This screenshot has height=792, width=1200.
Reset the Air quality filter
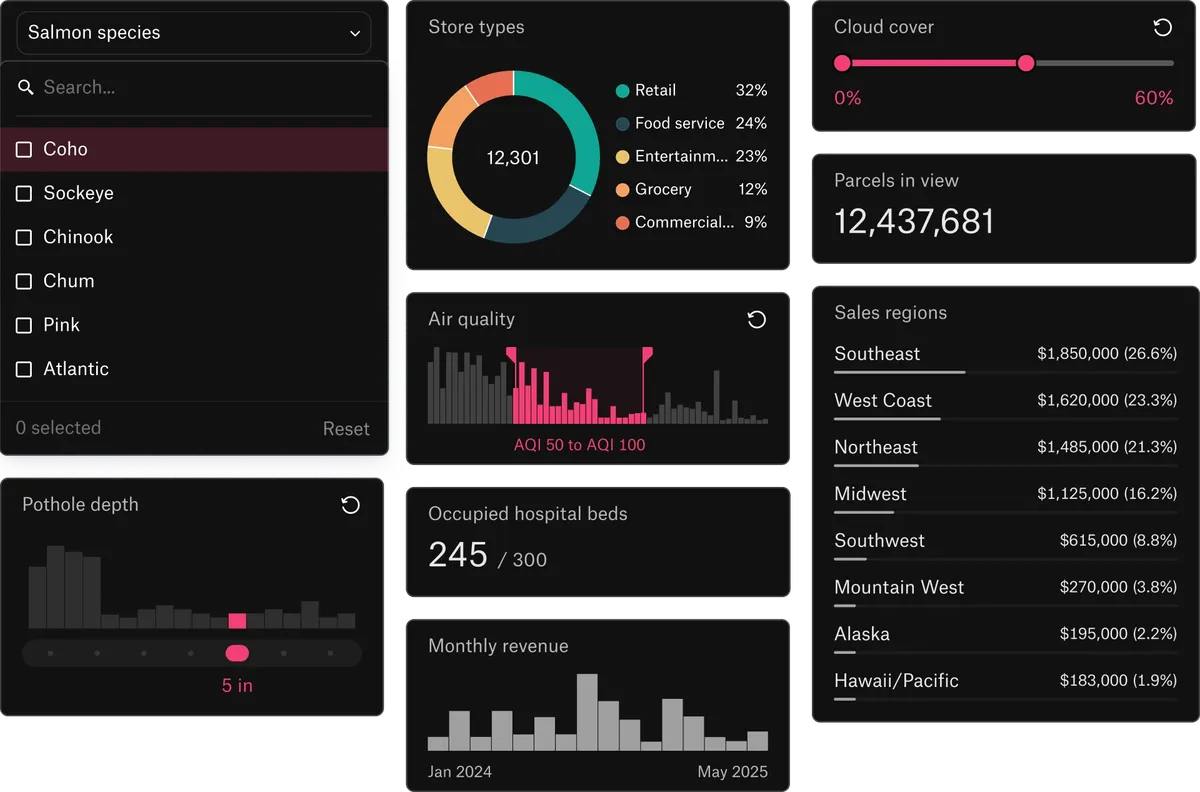click(757, 319)
